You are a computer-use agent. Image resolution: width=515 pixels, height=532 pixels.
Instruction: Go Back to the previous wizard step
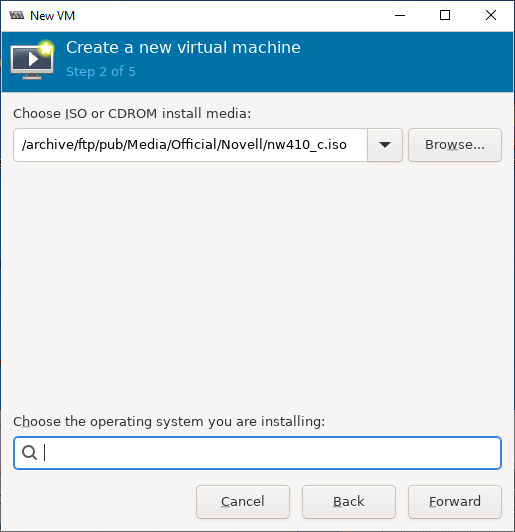click(x=349, y=502)
